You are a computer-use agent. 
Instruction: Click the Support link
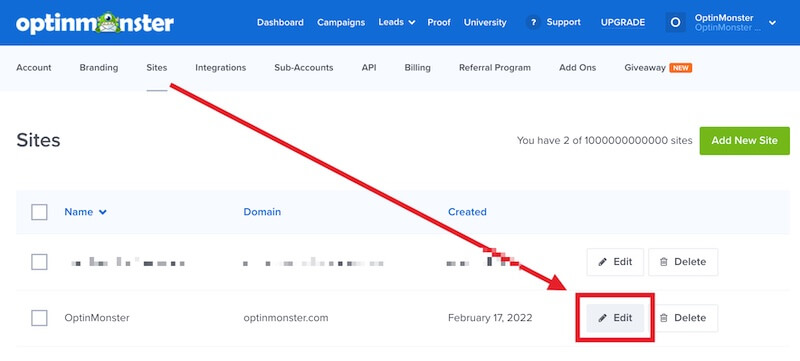click(563, 22)
